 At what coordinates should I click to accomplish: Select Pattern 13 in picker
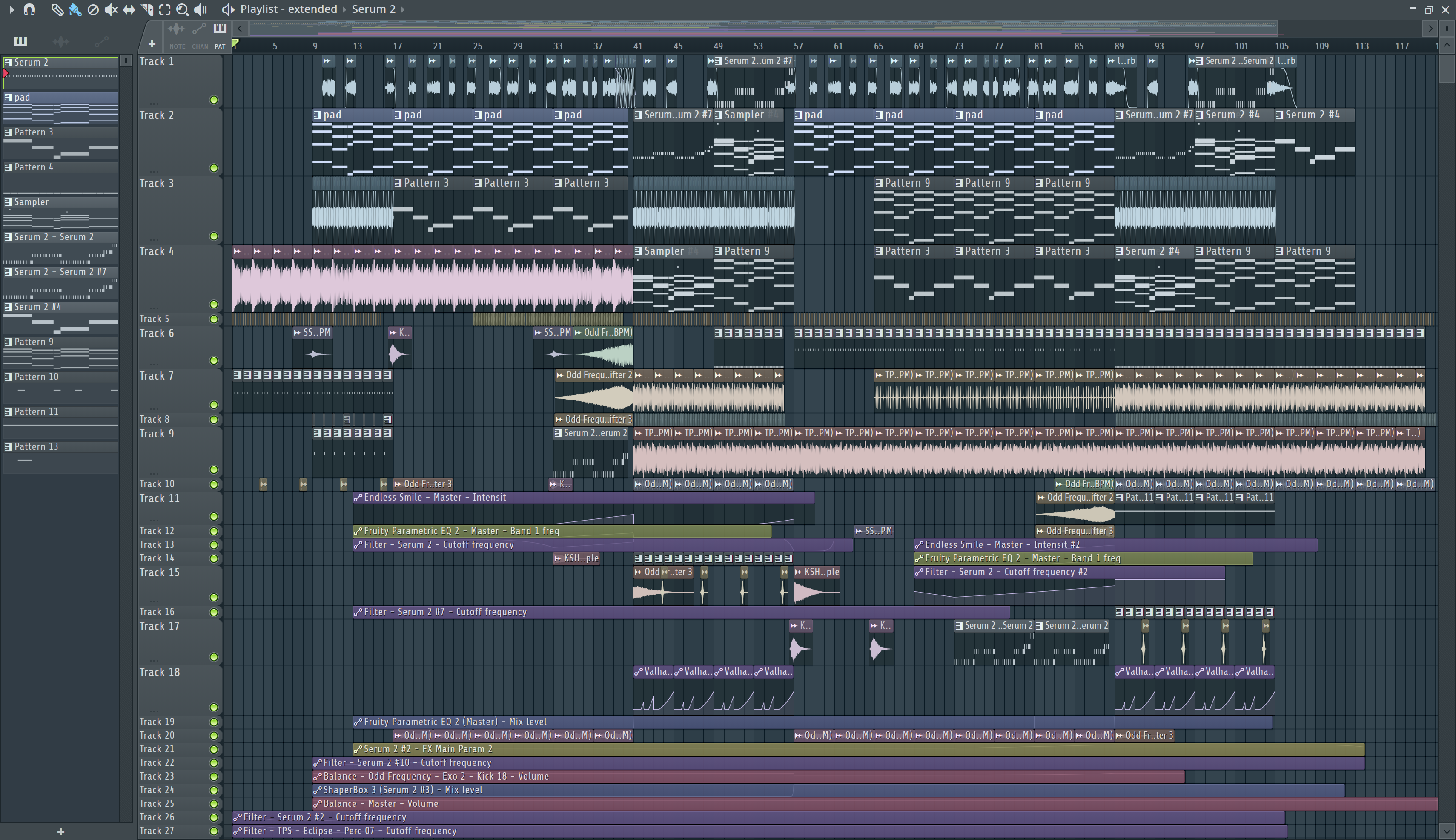[x=60, y=457]
